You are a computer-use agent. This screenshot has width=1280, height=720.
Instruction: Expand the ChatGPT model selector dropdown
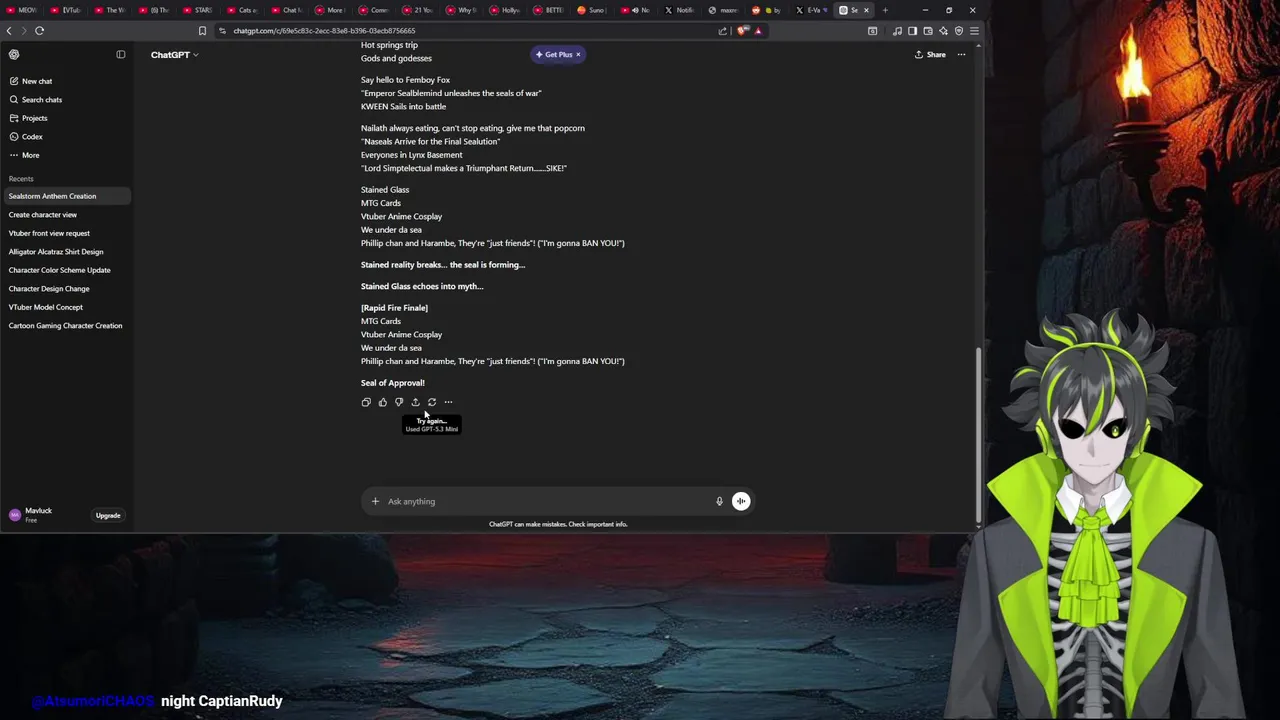click(x=174, y=54)
